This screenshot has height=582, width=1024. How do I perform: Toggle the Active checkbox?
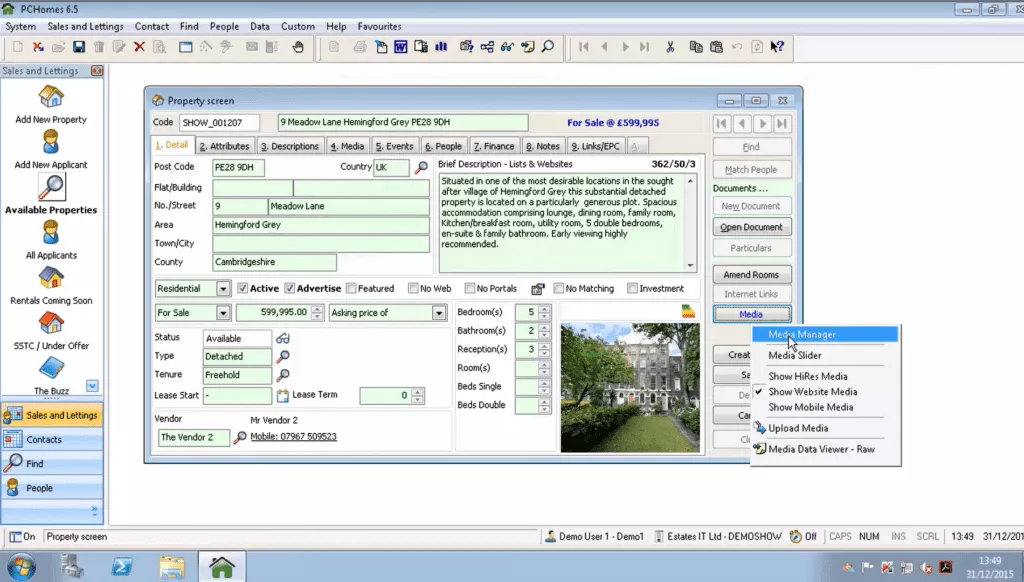(x=243, y=288)
